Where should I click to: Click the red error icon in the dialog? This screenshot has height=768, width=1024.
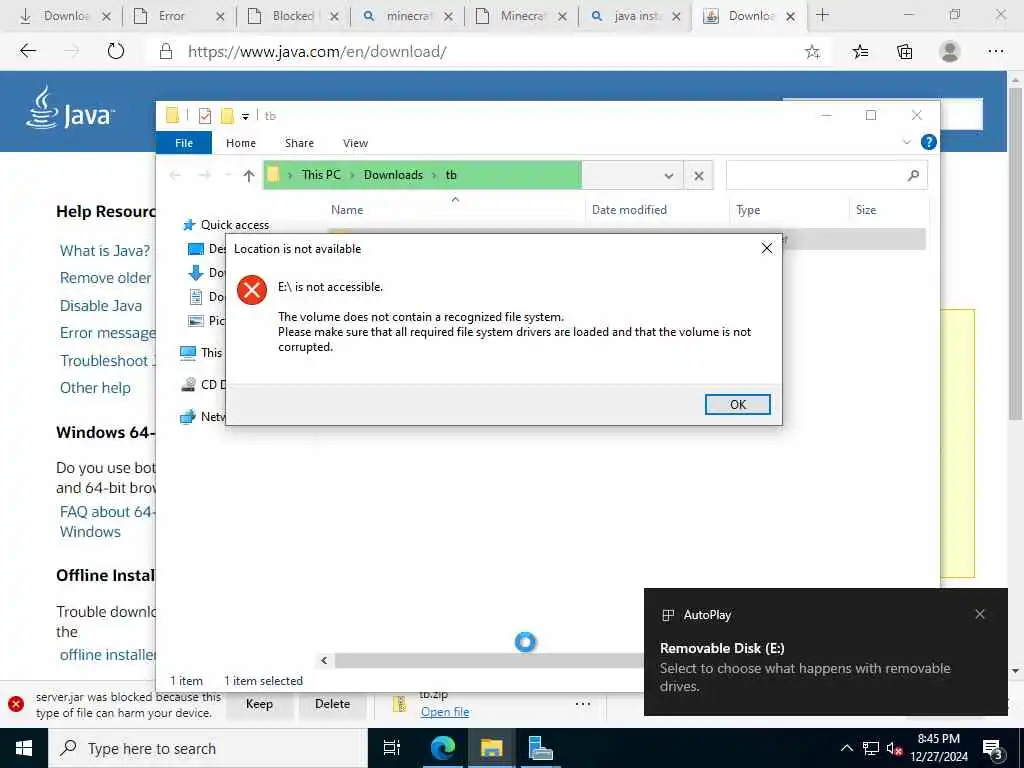[x=251, y=290]
